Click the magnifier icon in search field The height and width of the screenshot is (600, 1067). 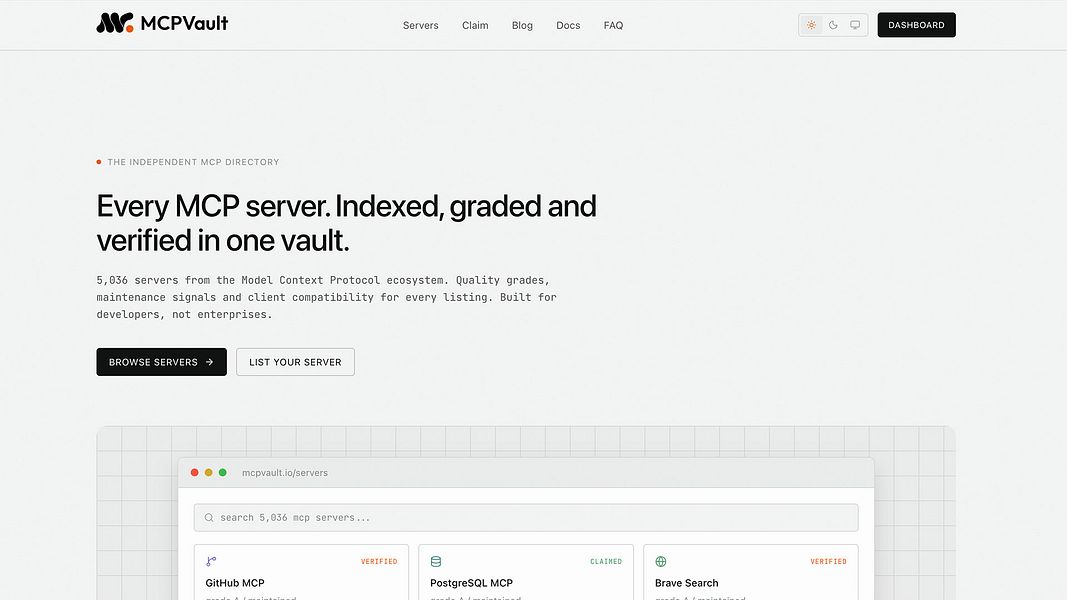(x=209, y=518)
